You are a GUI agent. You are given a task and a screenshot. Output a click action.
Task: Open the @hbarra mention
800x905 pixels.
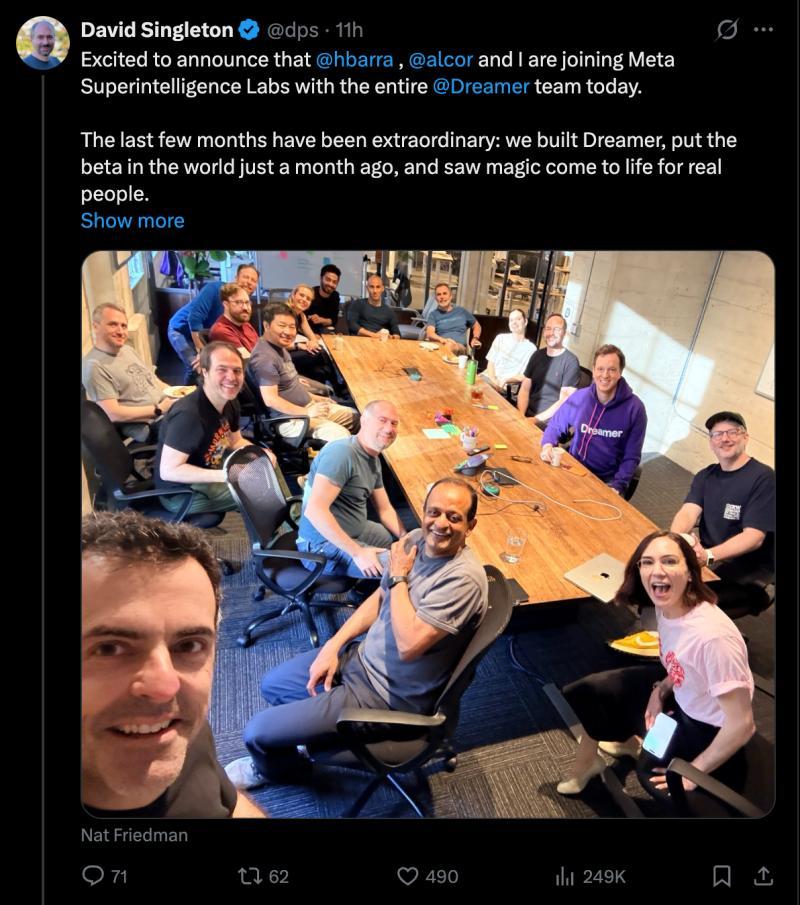(x=354, y=60)
